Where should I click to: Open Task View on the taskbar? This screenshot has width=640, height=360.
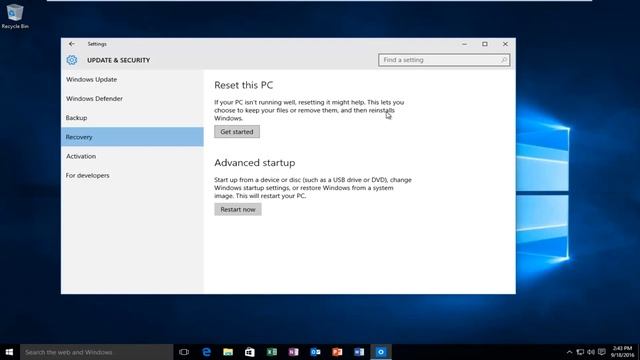(x=184, y=352)
